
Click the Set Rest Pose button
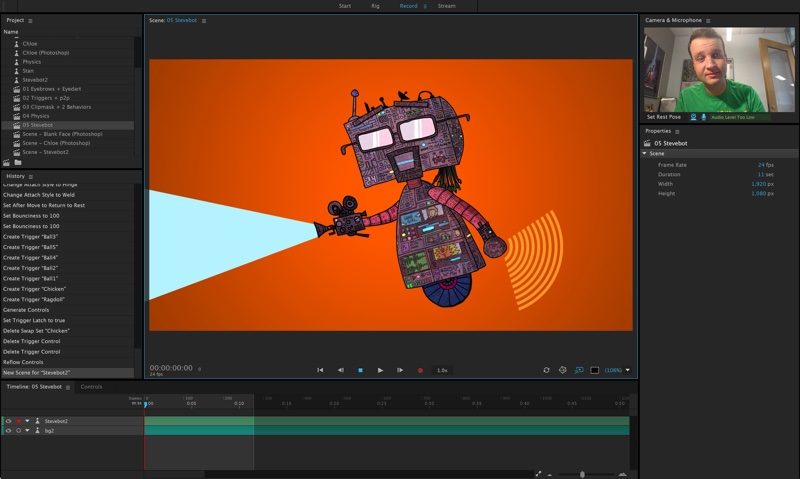663,117
